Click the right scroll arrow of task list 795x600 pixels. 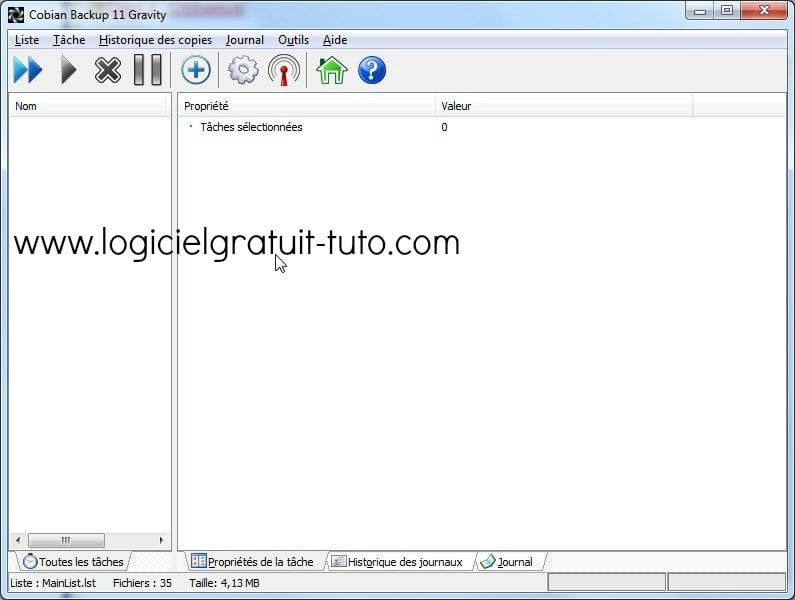coord(161,540)
